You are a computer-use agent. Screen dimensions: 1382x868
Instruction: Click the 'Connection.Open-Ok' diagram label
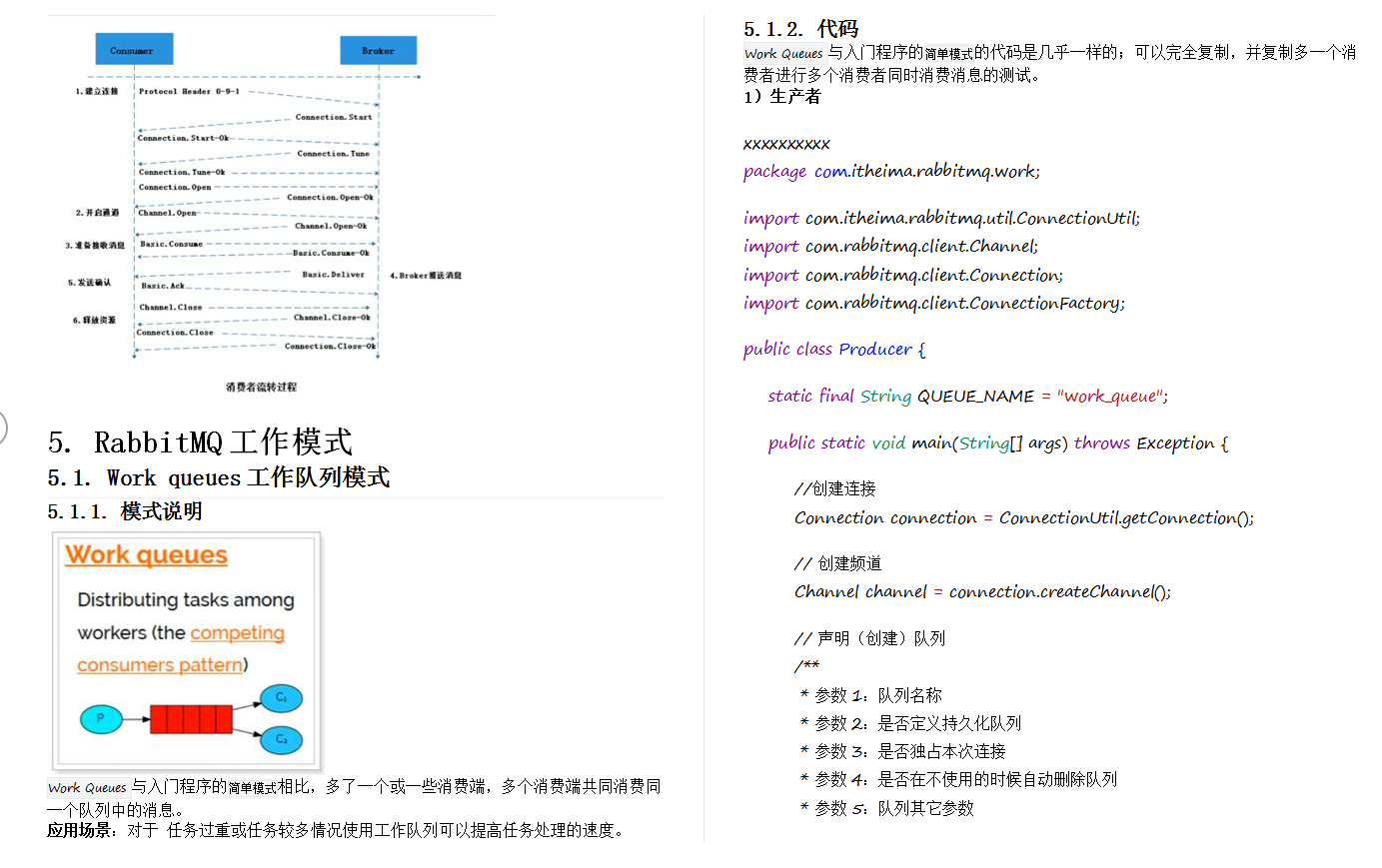[x=331, y=197]
